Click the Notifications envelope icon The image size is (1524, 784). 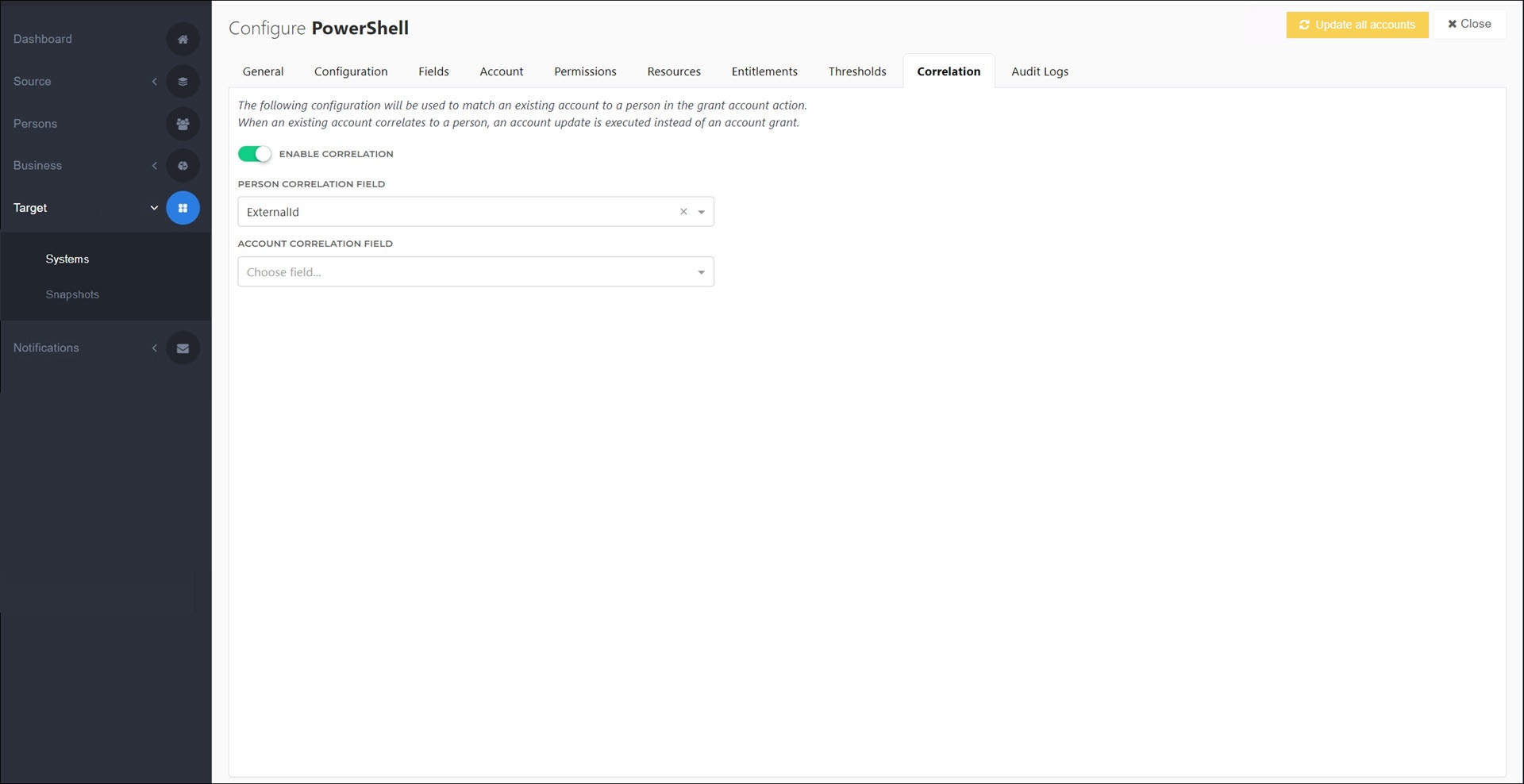pyautogui.click(x=183, y=348)
